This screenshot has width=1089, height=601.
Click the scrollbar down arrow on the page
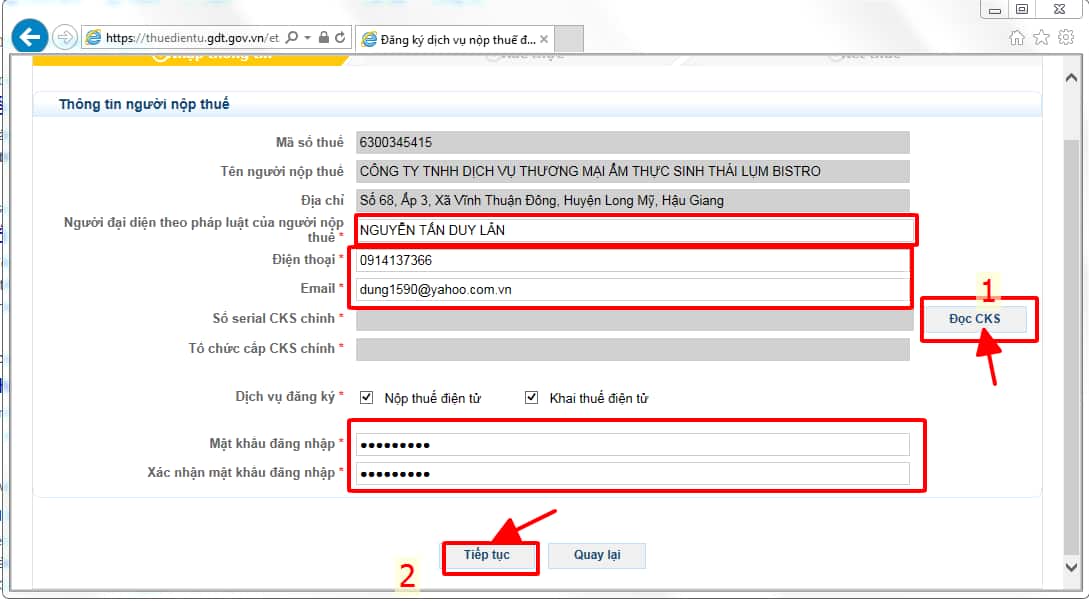(1071, 566)
